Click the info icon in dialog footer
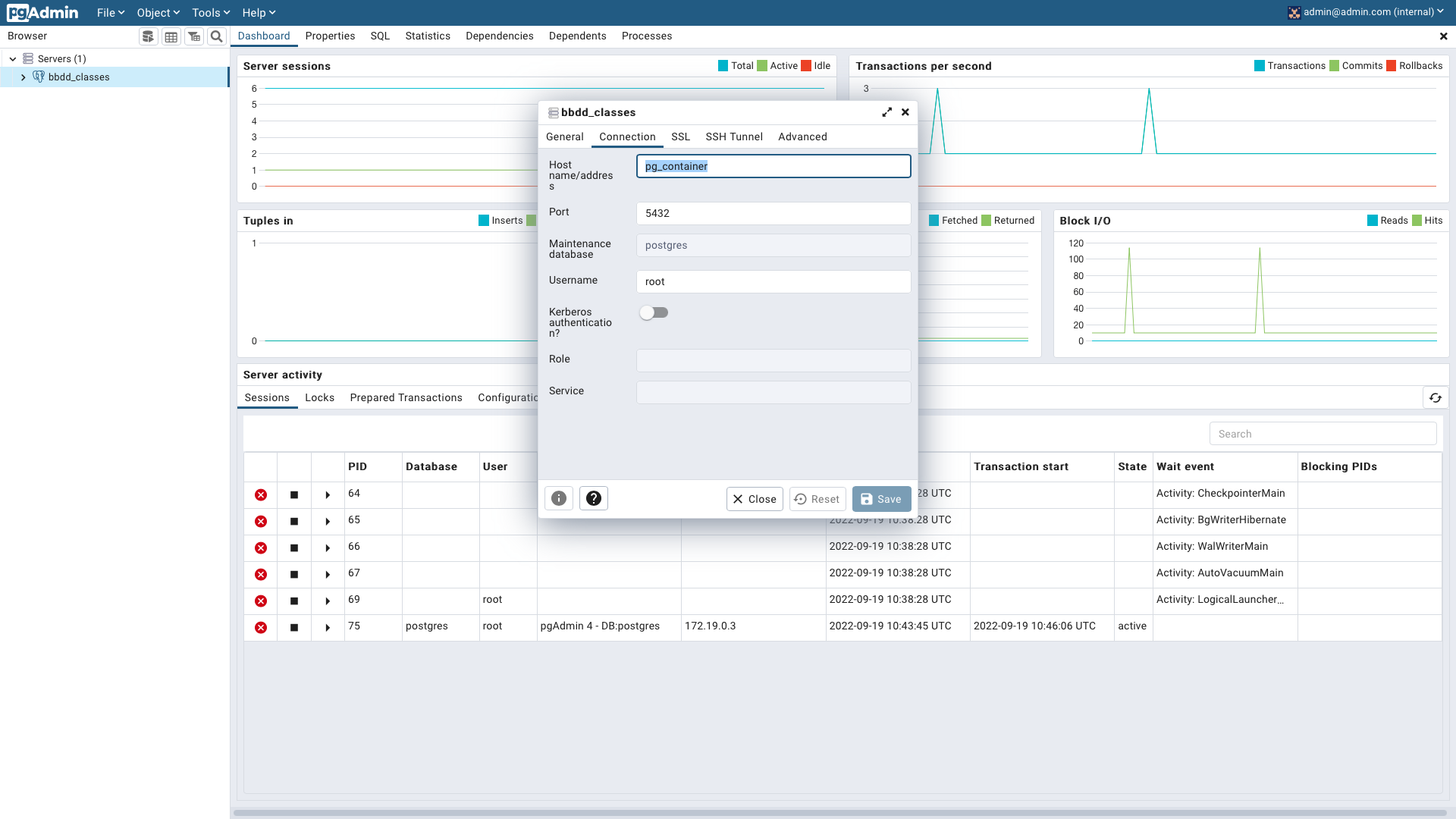Image resolution: width=1456 pixels, height=819 pixels. pyautogui.click(x=559, y=498)
